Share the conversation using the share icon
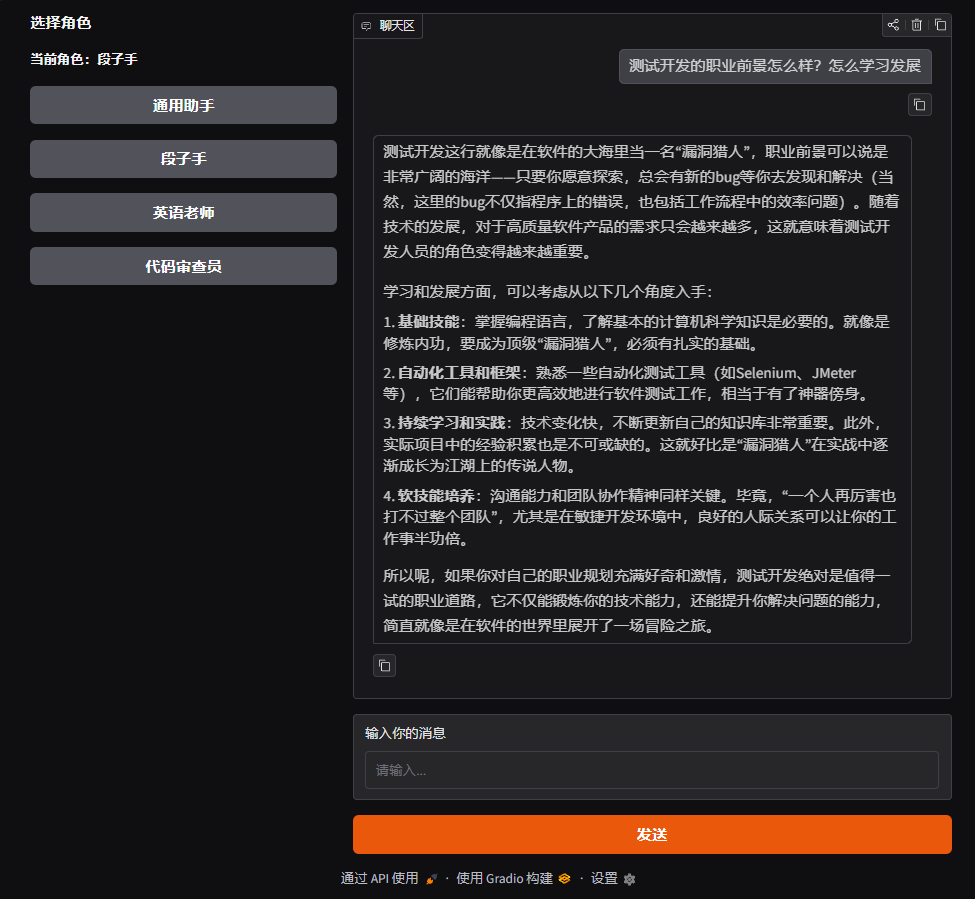This screenshot has width=975, height=899. 893,25
